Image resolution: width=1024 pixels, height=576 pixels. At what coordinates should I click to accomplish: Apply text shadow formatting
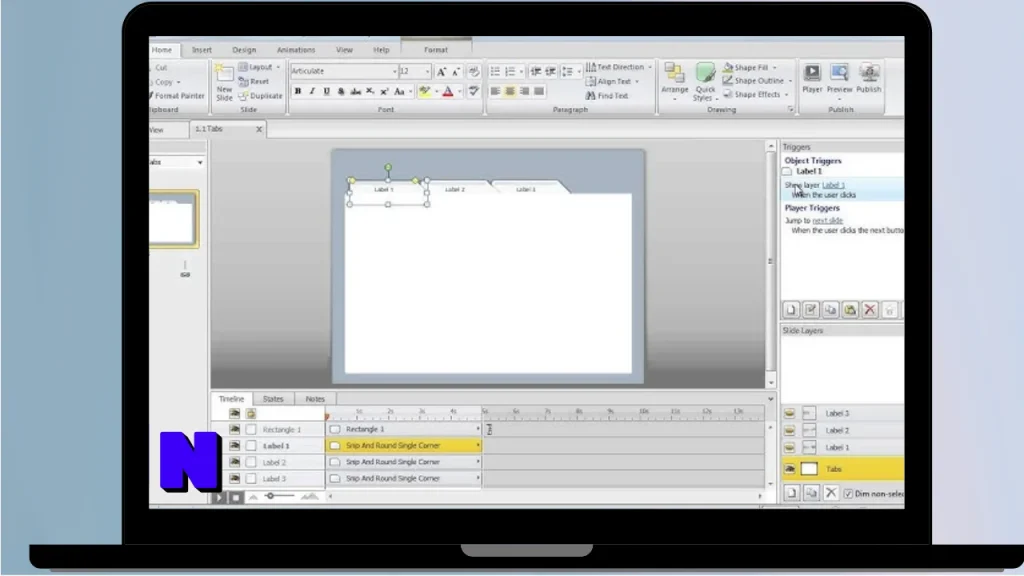tap(341, 91)
